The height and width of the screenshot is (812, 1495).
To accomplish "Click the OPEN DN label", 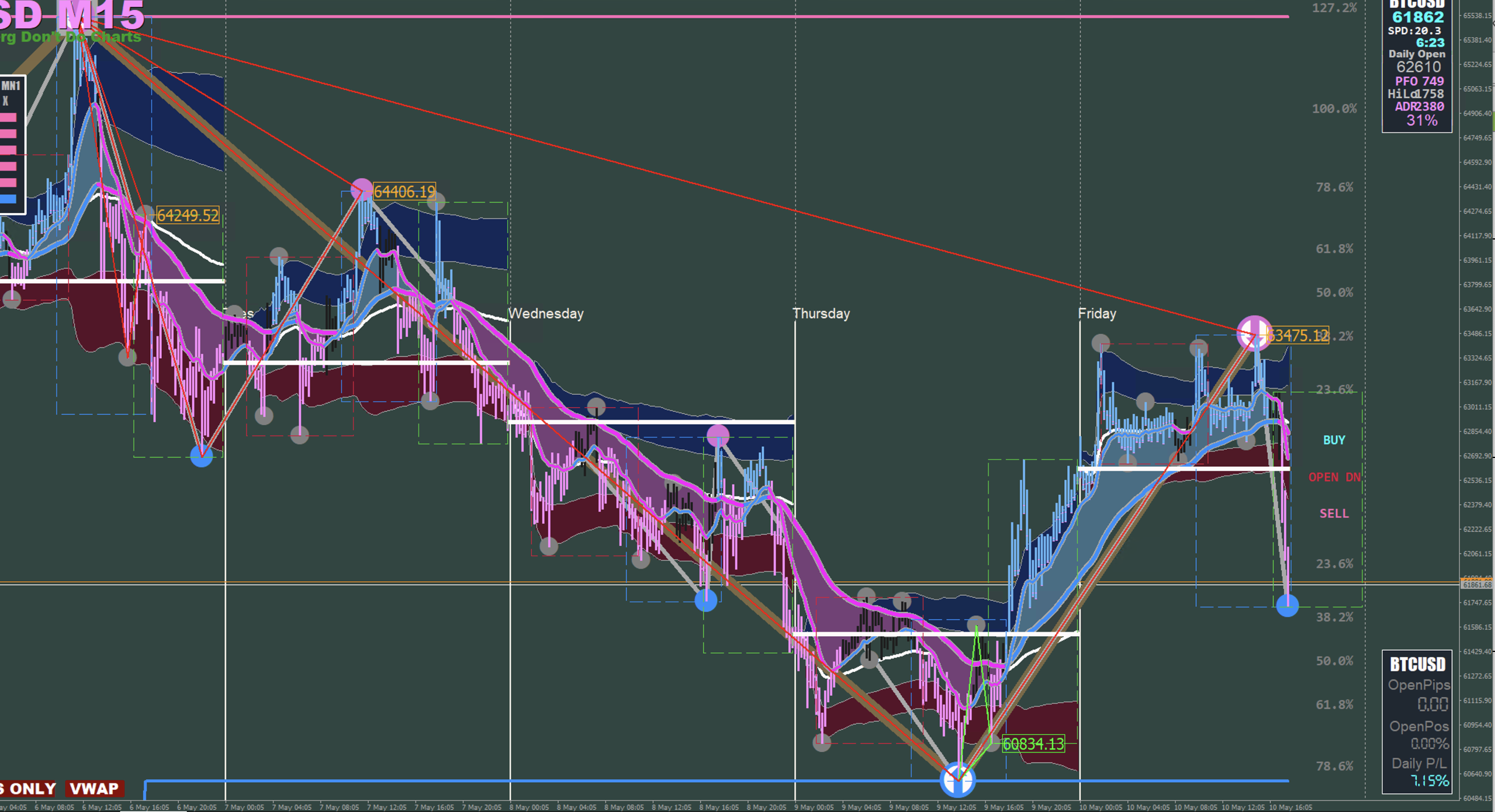I will (1334, 477).
